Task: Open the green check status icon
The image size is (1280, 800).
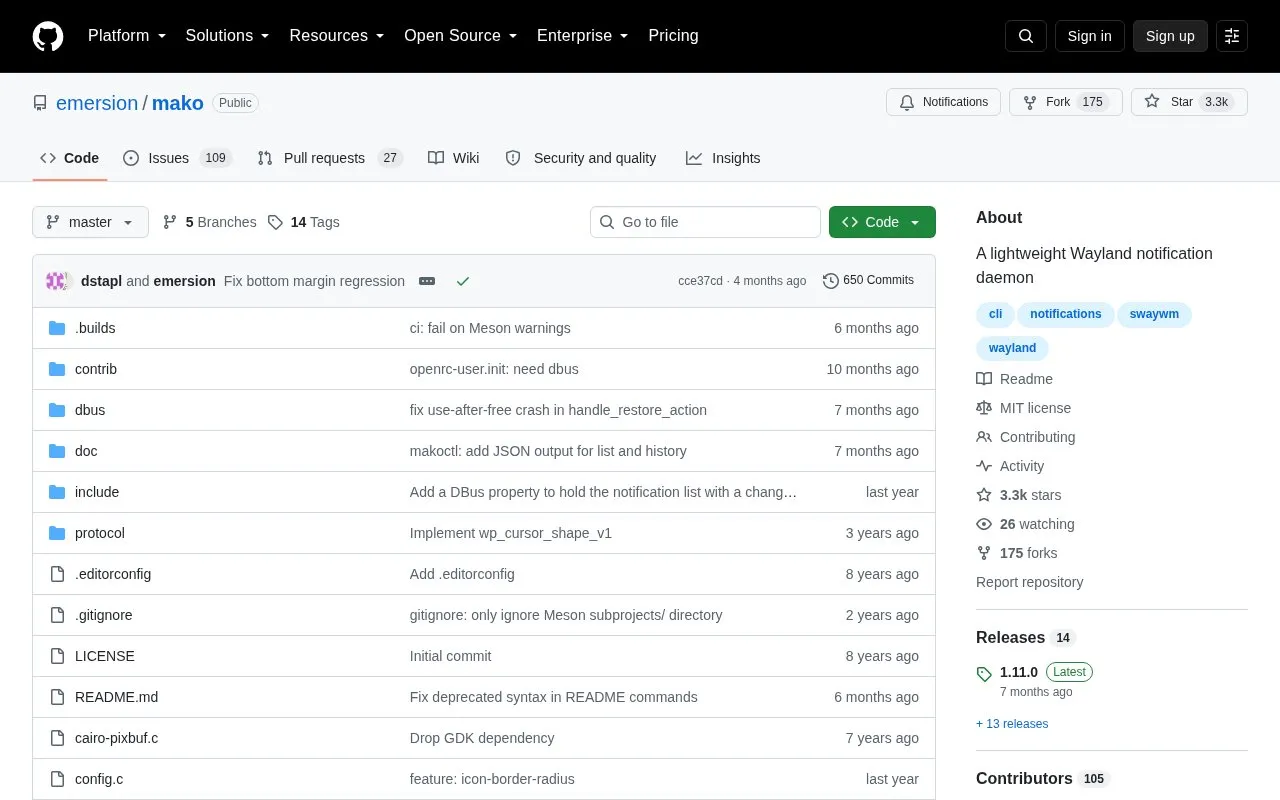Action: pos(463,281)
